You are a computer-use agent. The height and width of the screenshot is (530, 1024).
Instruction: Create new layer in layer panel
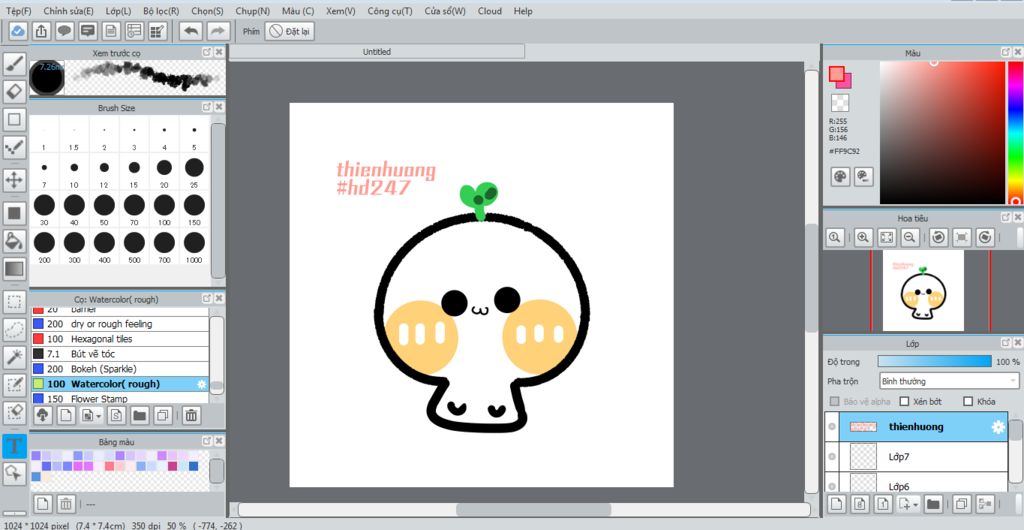pos(837,503)
